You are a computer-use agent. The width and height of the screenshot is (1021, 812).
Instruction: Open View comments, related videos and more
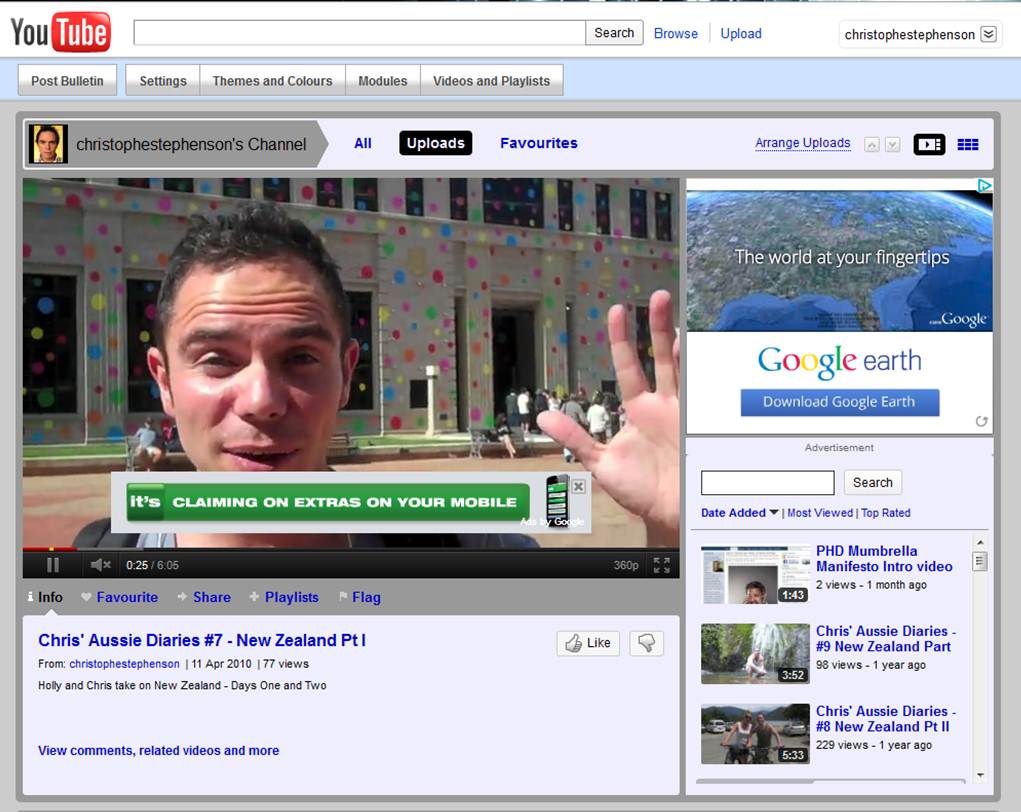coord(158,750)
